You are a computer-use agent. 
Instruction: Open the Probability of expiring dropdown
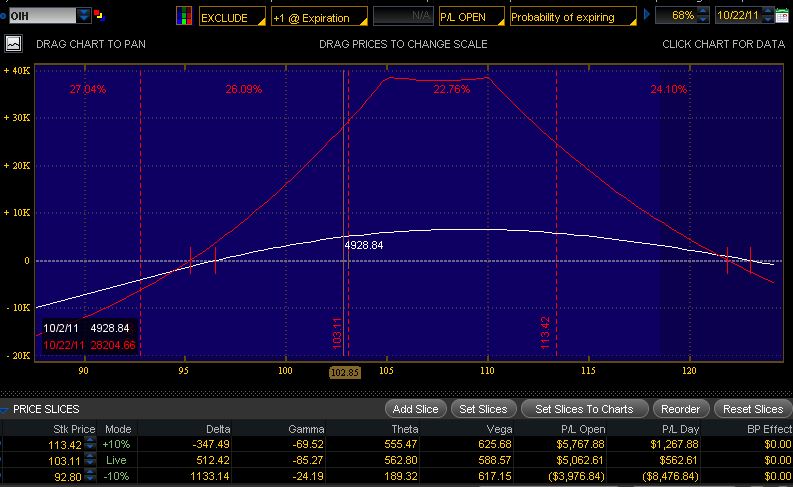click(x=573, y=16)
